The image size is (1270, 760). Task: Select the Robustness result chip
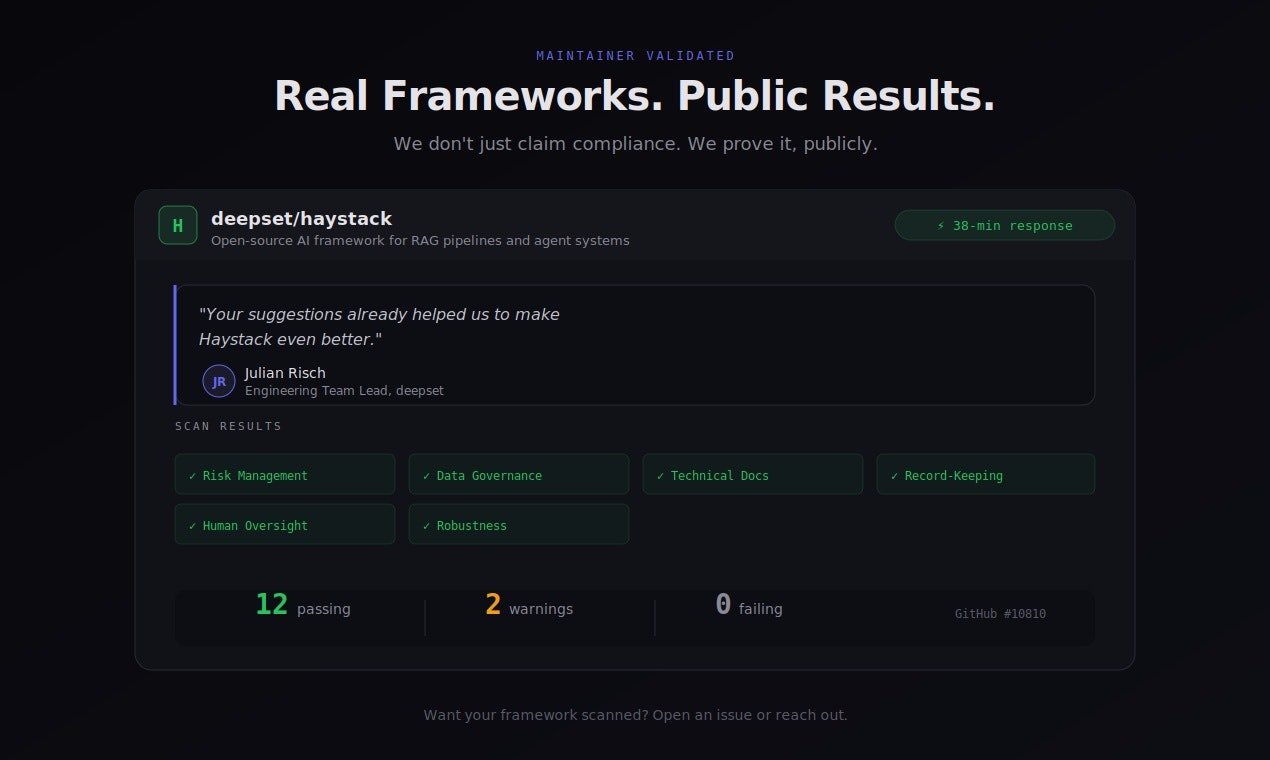[x=519, y=524]
